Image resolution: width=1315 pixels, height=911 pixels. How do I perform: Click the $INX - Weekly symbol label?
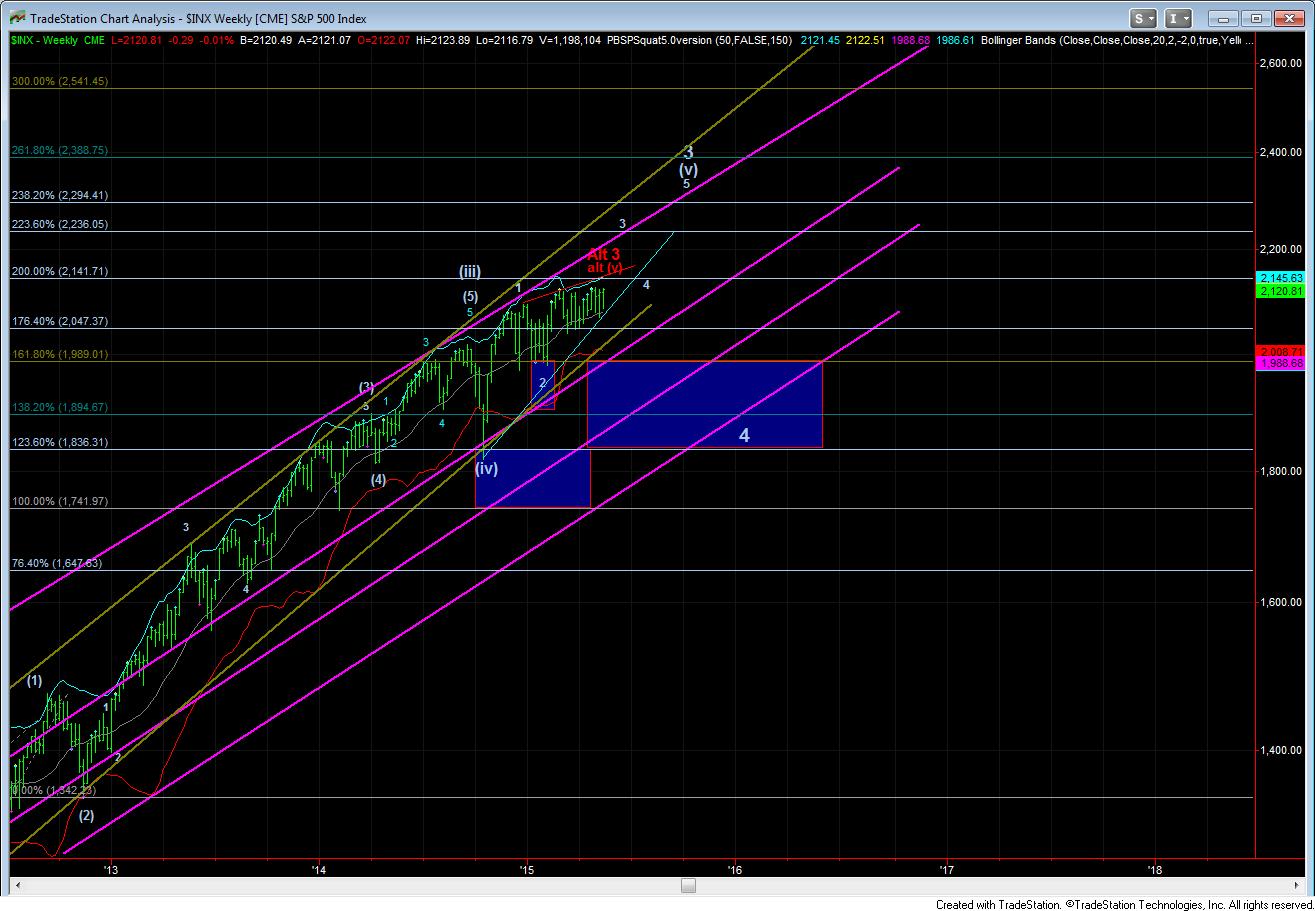(46, 39)
